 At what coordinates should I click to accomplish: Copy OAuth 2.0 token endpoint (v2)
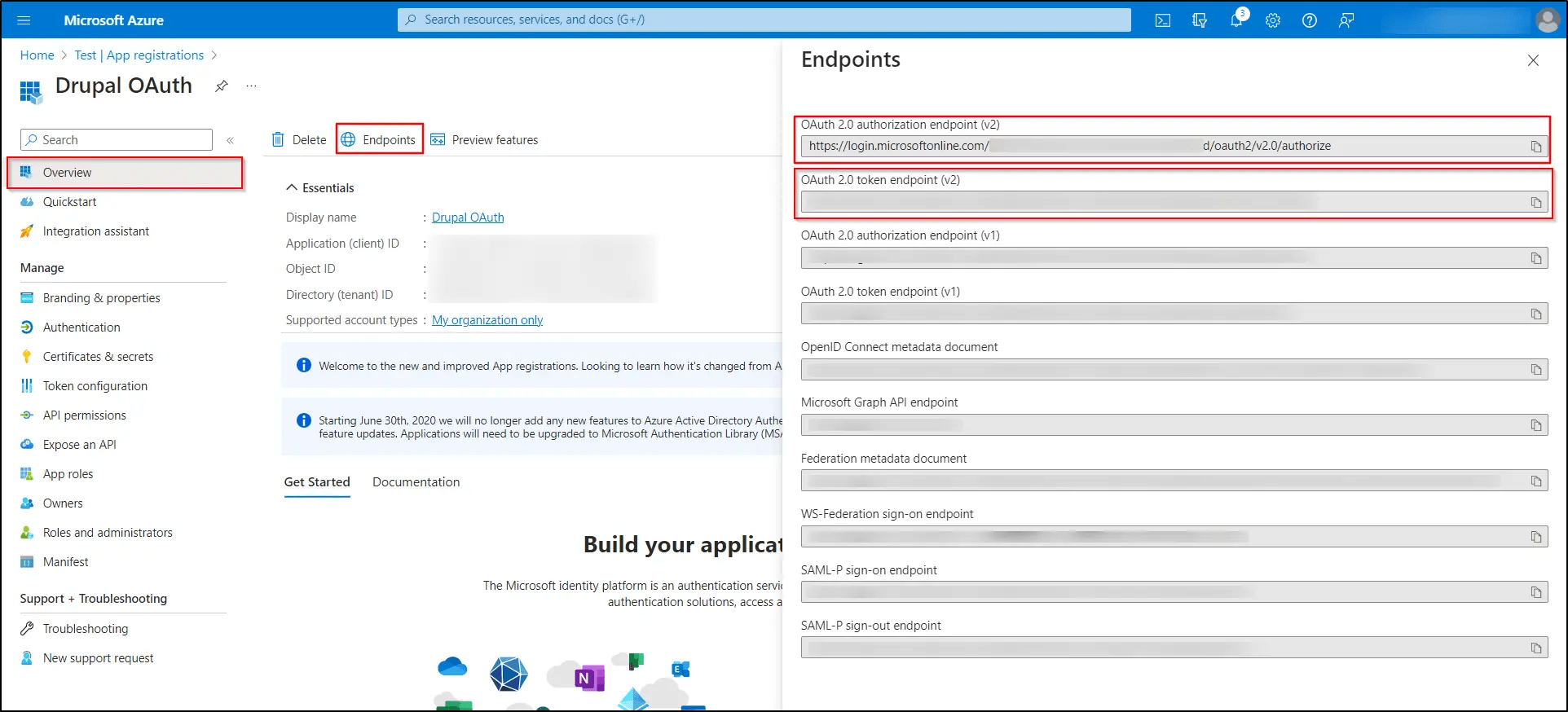tap(1536, 202)
